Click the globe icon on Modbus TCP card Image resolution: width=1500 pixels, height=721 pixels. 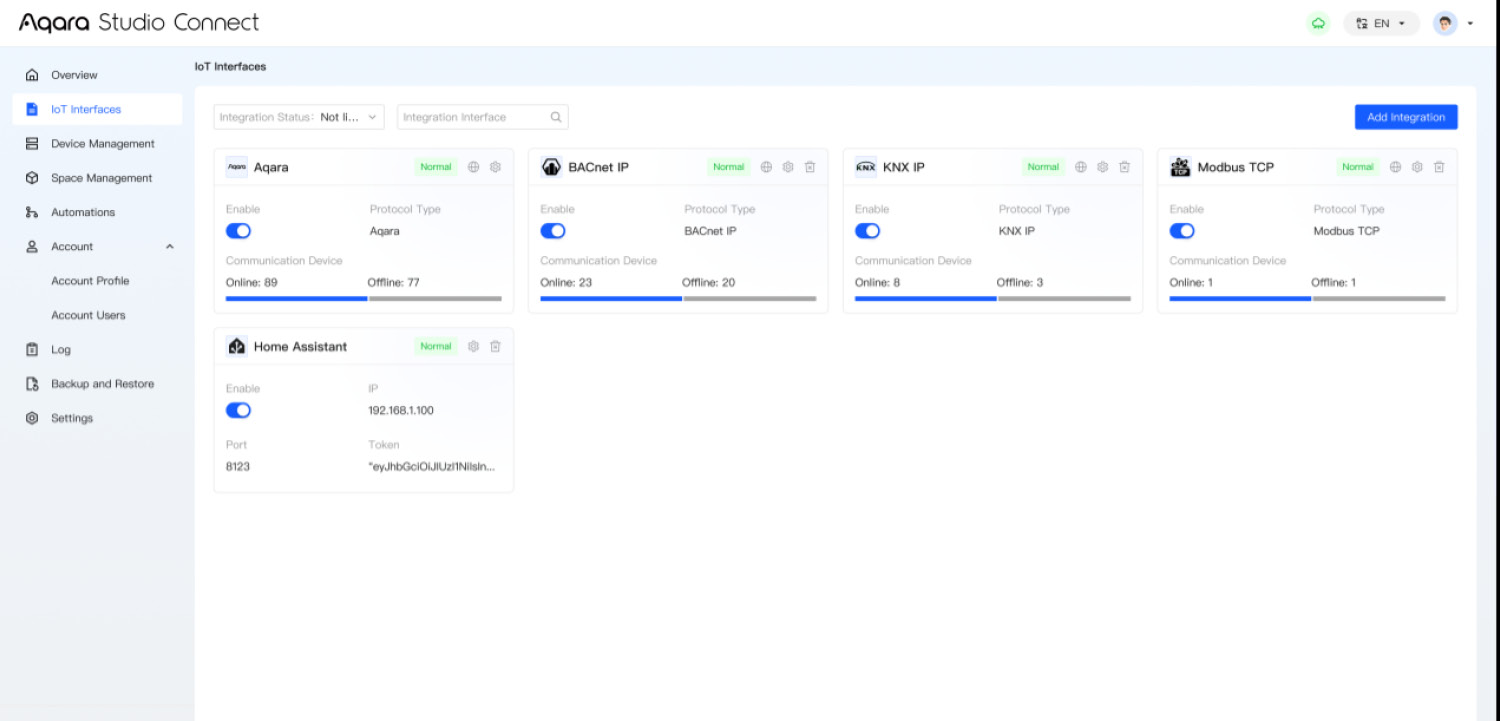1395,167
